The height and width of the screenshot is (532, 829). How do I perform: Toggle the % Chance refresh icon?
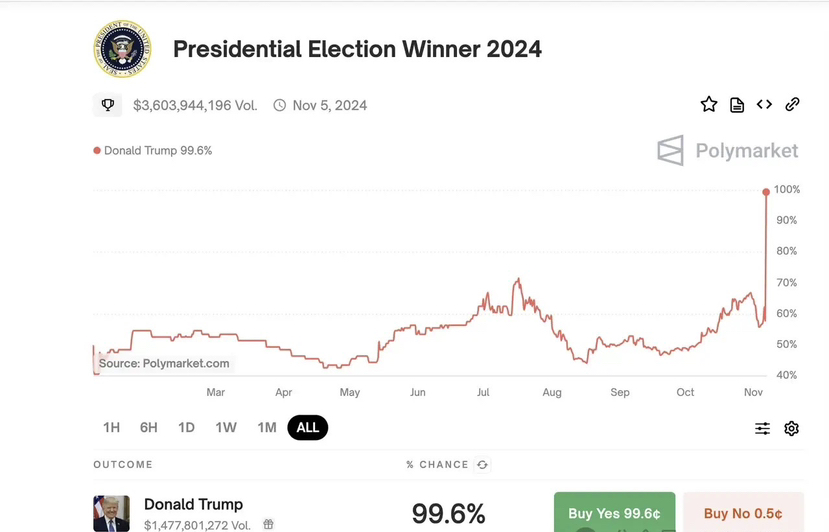click(x=483, y=465)
